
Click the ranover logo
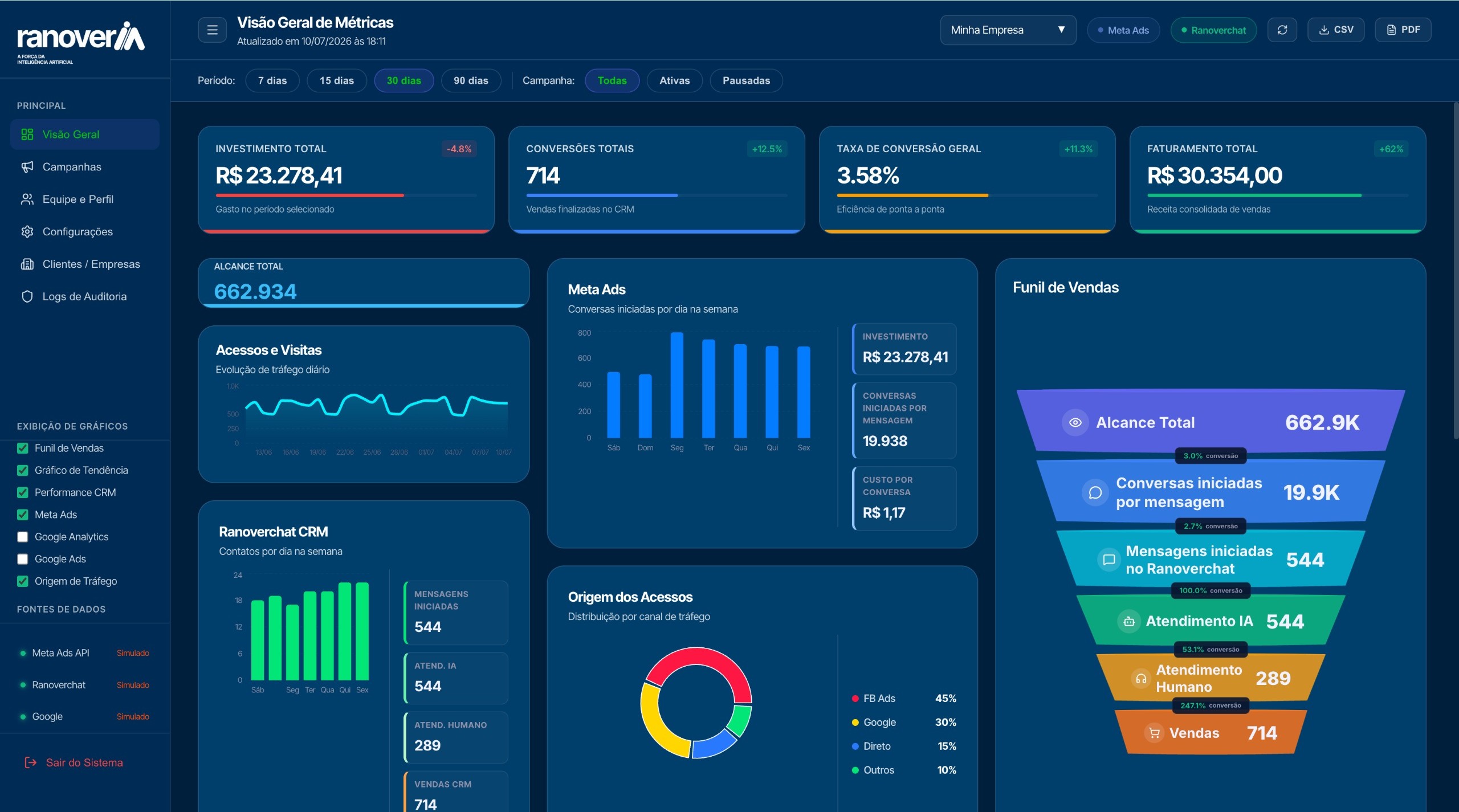pos(80,43)
